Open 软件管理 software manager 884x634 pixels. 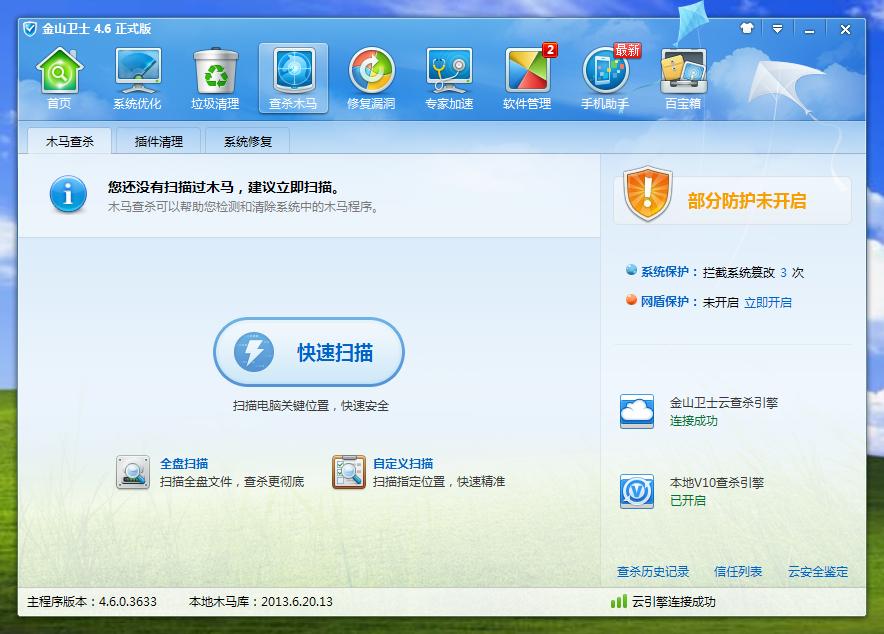527,78
